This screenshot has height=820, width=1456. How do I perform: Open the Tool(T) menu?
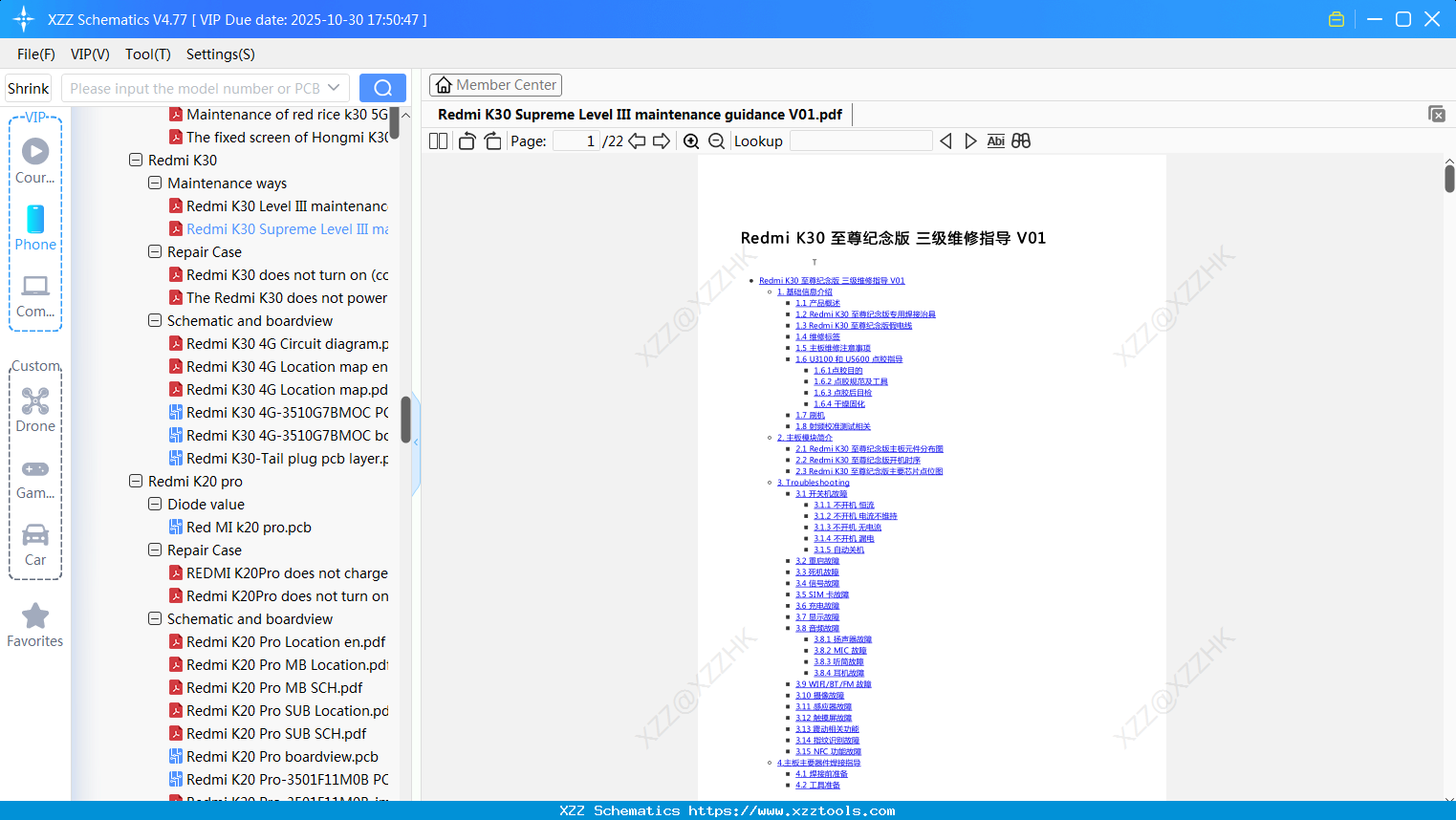[x=147, y=54]
